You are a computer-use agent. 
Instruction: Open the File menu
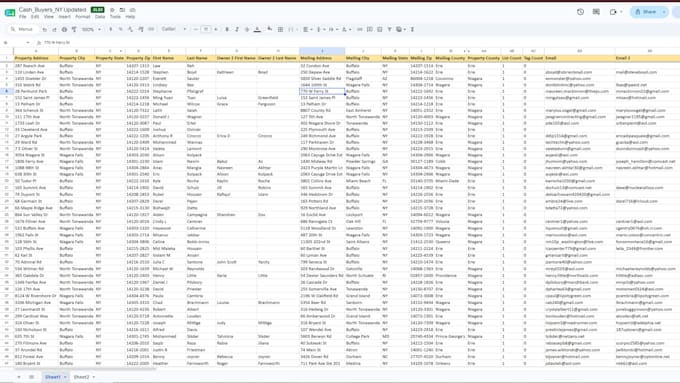pyautogui.click(x=23, y=16)
